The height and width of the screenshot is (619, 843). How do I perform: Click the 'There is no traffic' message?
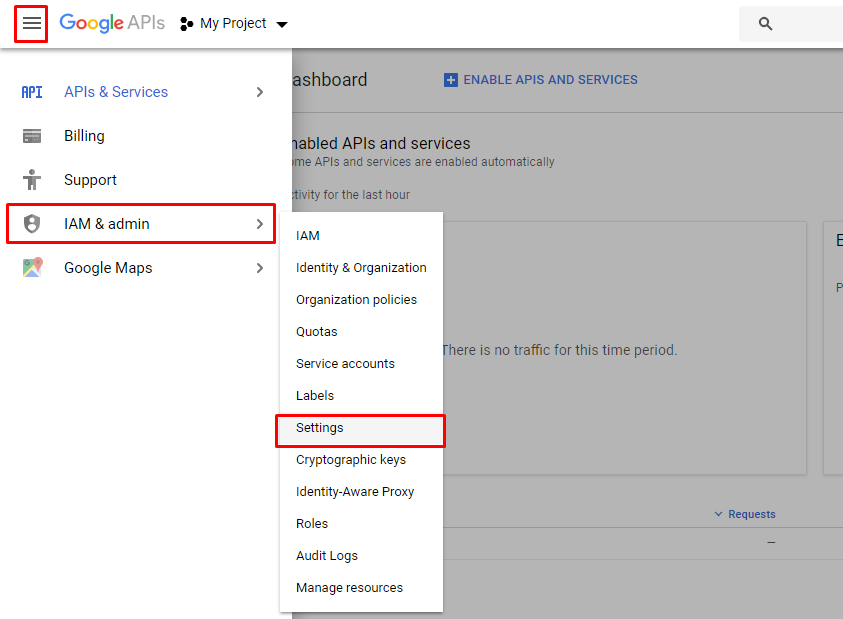[559, 350]
